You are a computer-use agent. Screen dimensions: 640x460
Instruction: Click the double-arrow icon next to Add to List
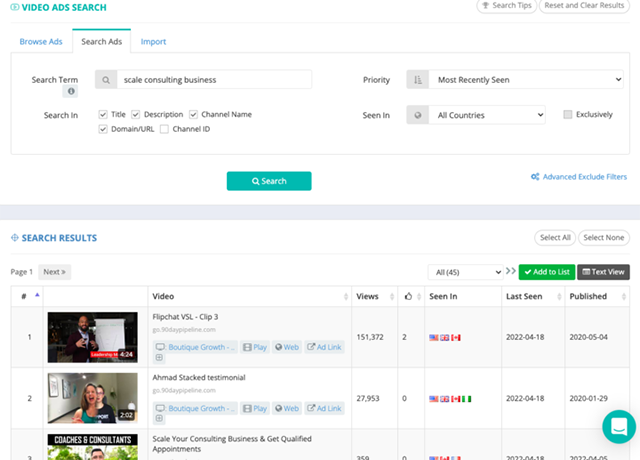point(510,271)
